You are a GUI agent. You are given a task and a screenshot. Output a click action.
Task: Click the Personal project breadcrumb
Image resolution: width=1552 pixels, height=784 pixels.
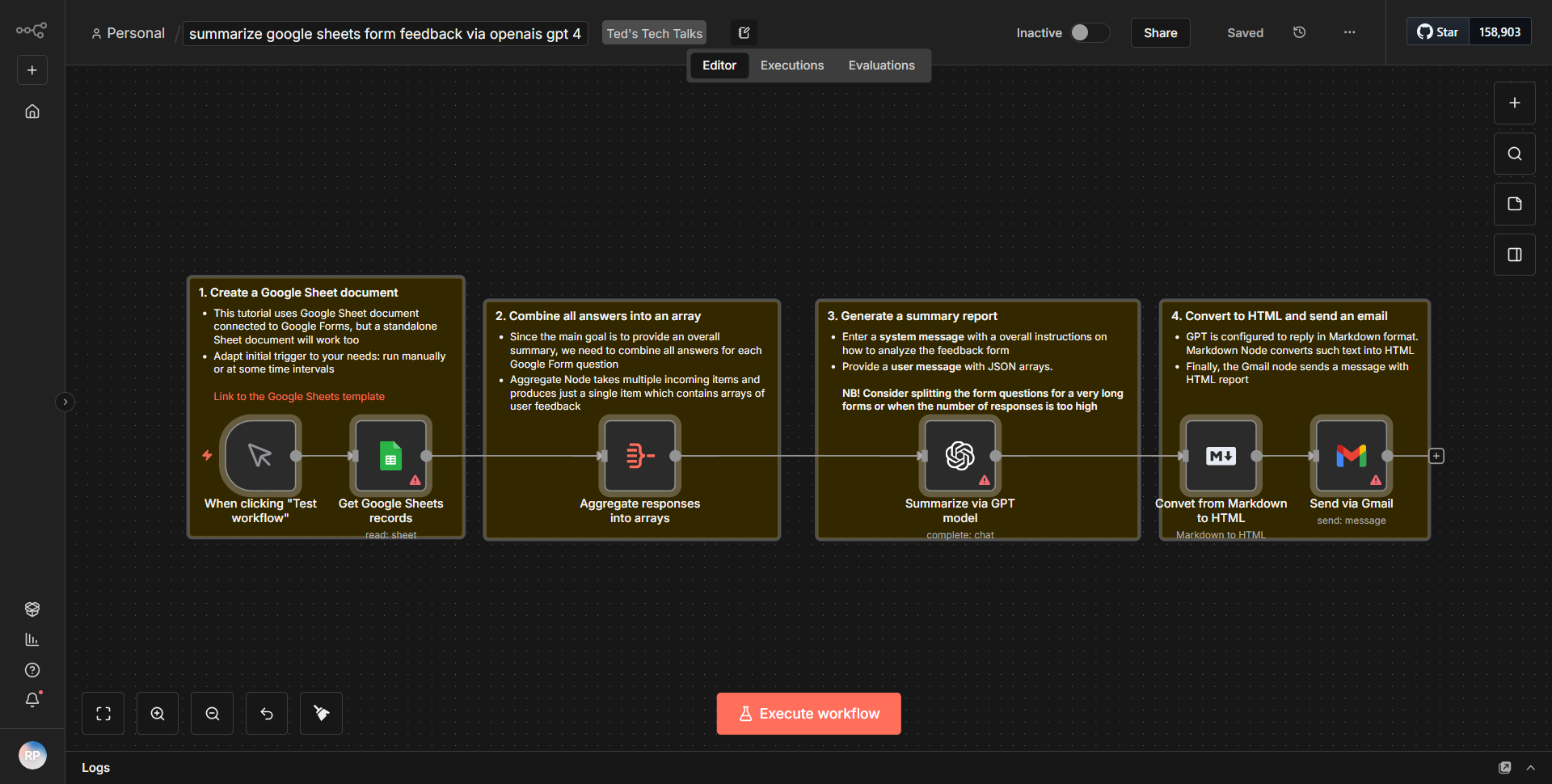click(128, 33)
